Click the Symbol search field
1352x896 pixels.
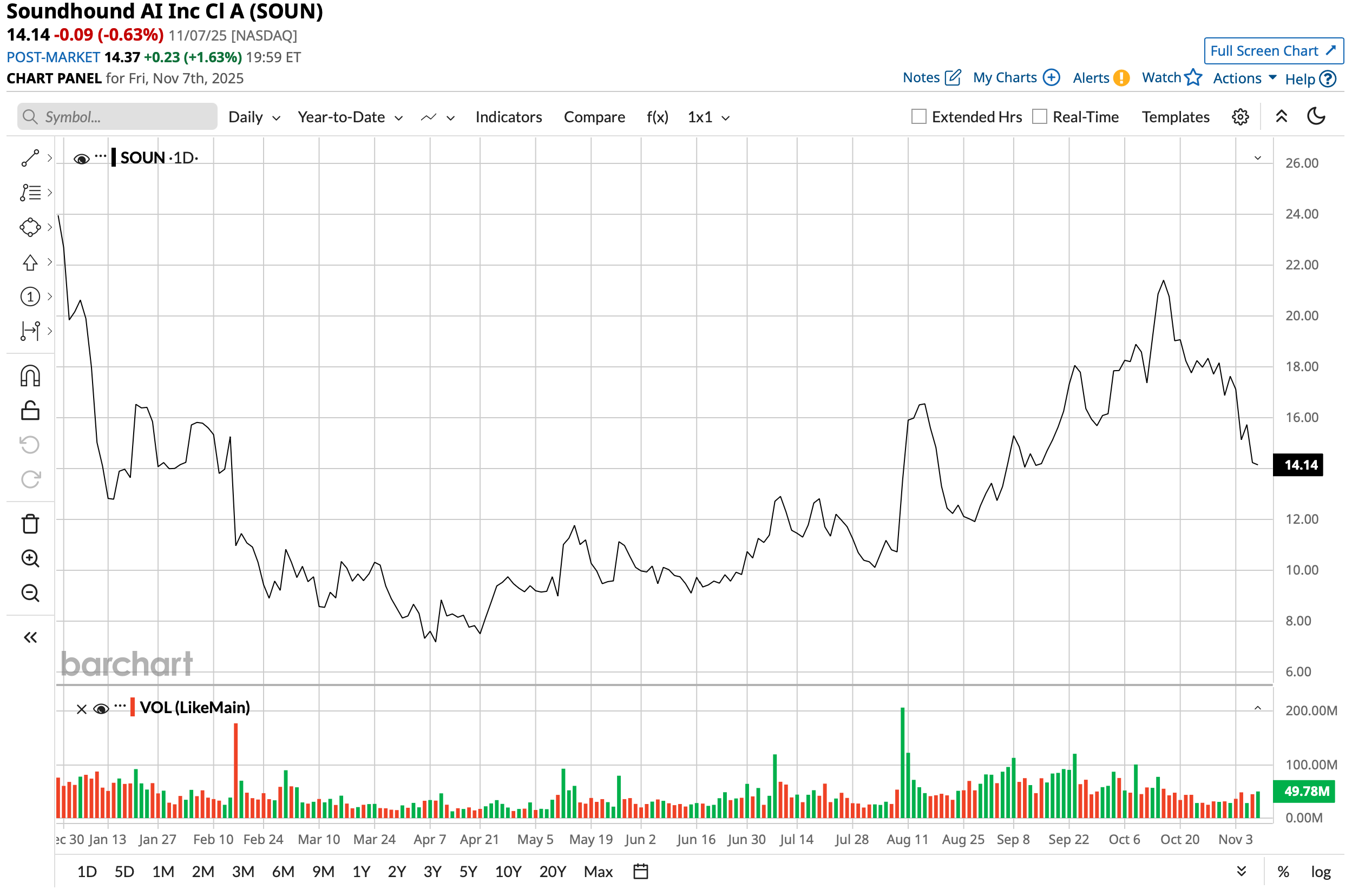pos(117,117)
